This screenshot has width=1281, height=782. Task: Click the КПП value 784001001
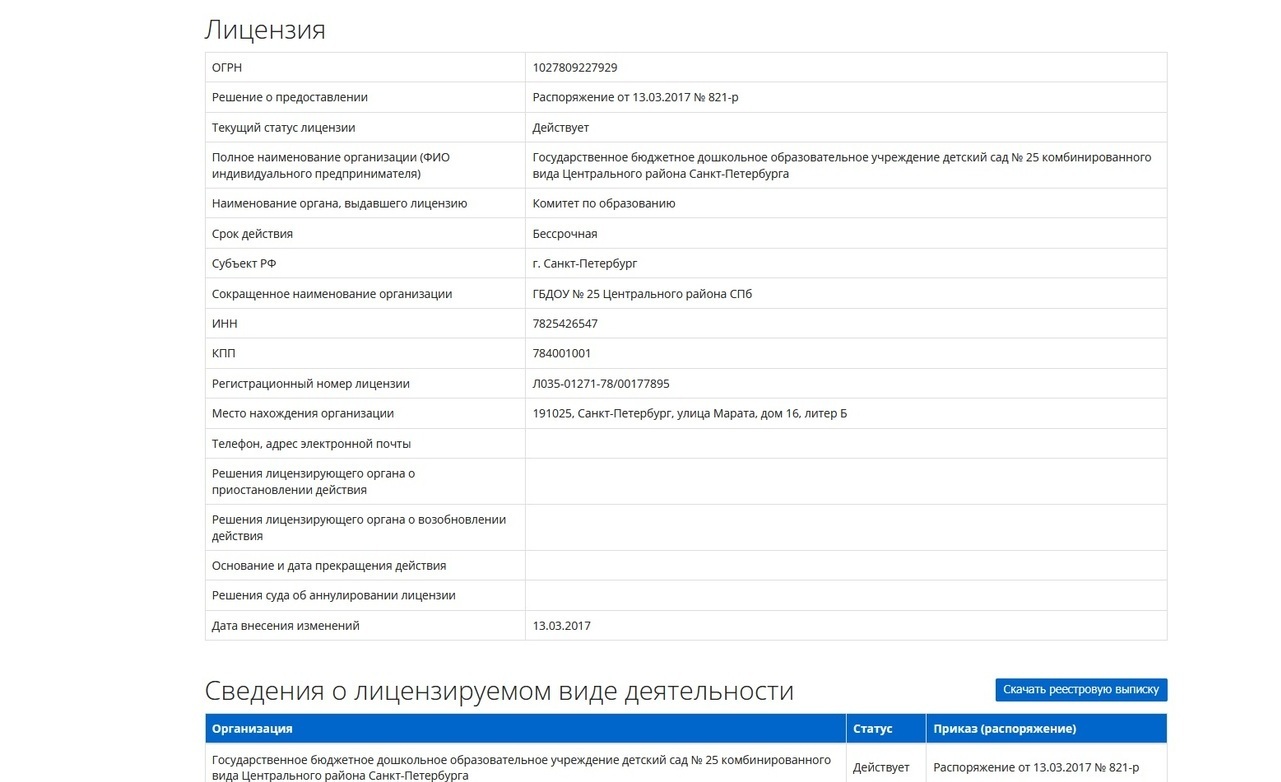point(561,353)
